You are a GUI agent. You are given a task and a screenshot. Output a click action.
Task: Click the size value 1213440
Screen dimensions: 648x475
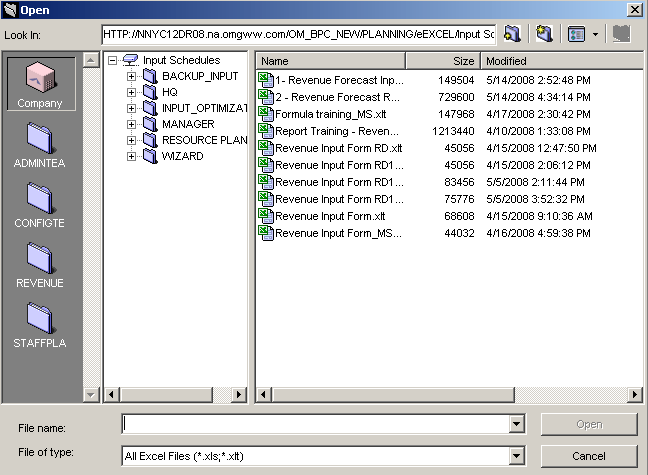pyautogui.click(x=453, y=131)
